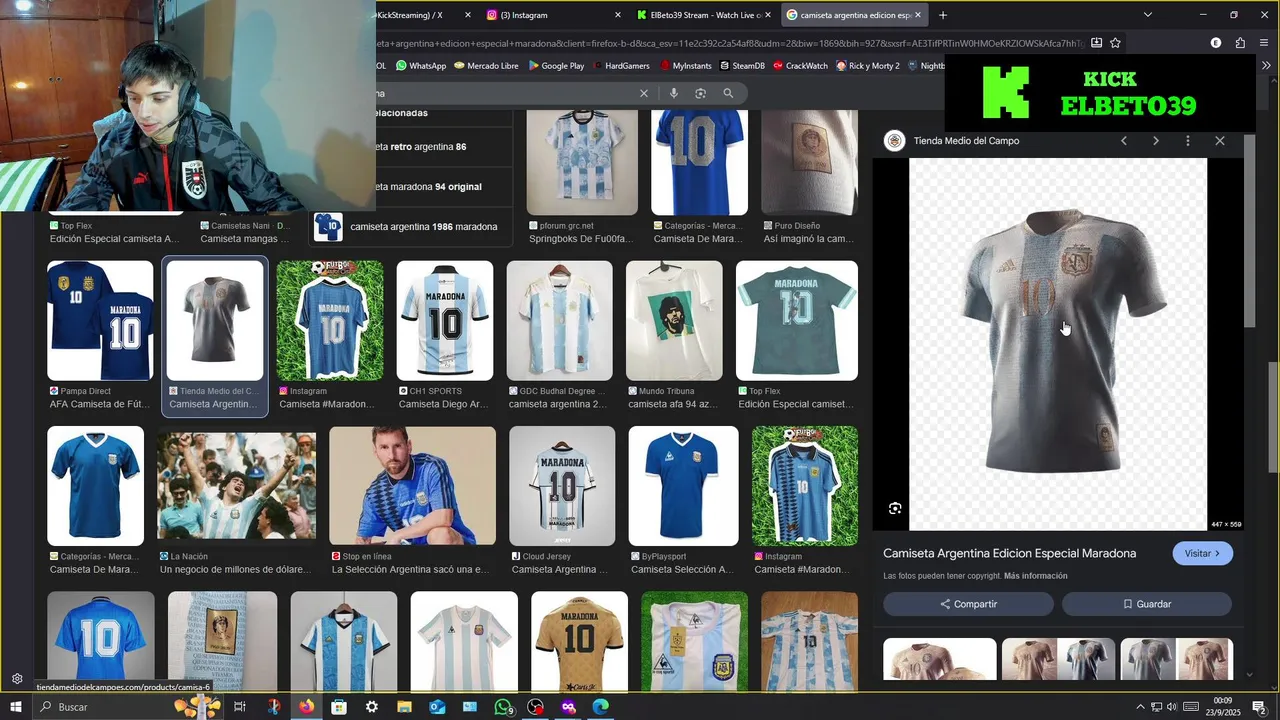Select 'camiseta retro argentina 86' related search
Image resolution: width=1280 pixels, height=720 pixels.
point(443,147)
